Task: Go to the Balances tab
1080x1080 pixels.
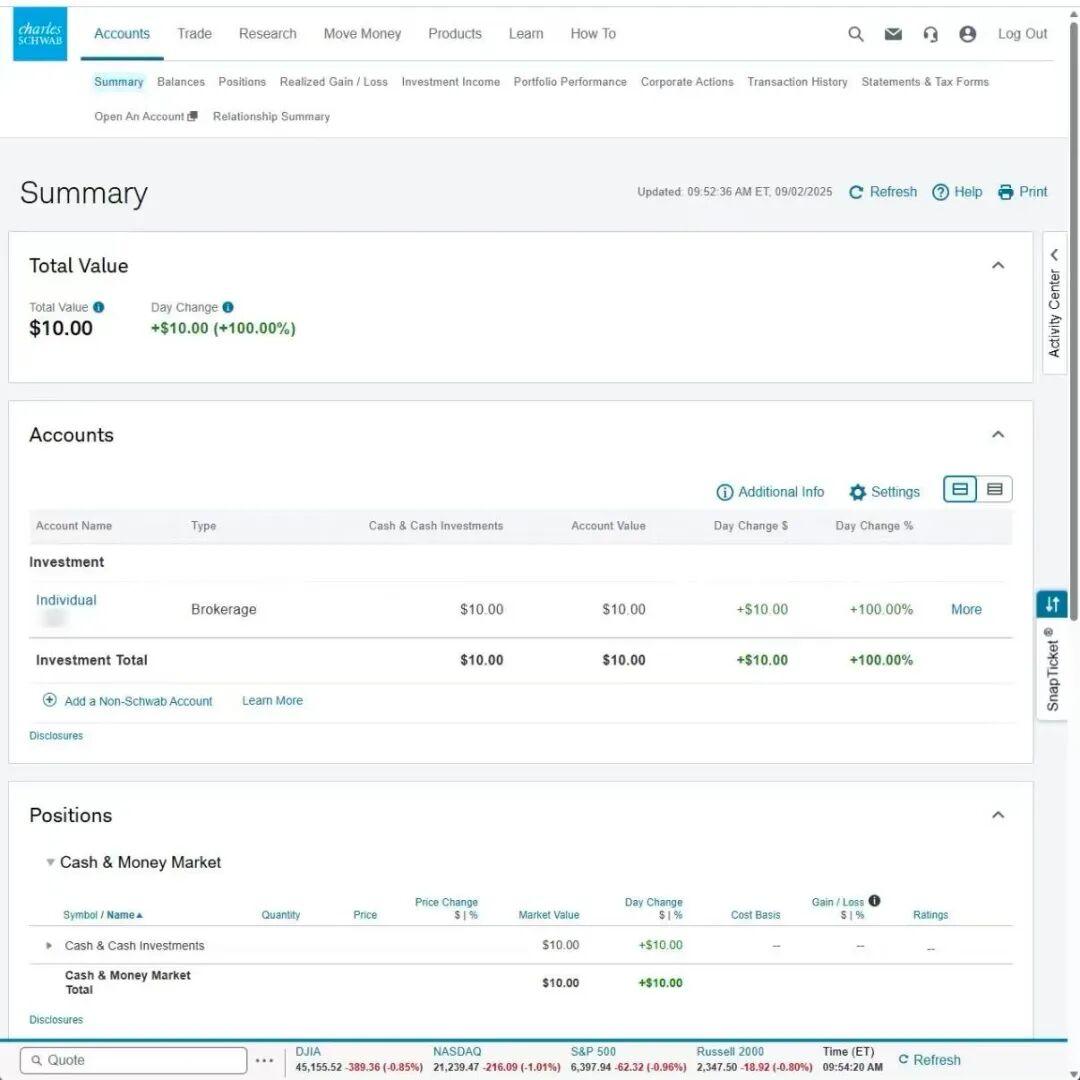Action: pos(180,82)
